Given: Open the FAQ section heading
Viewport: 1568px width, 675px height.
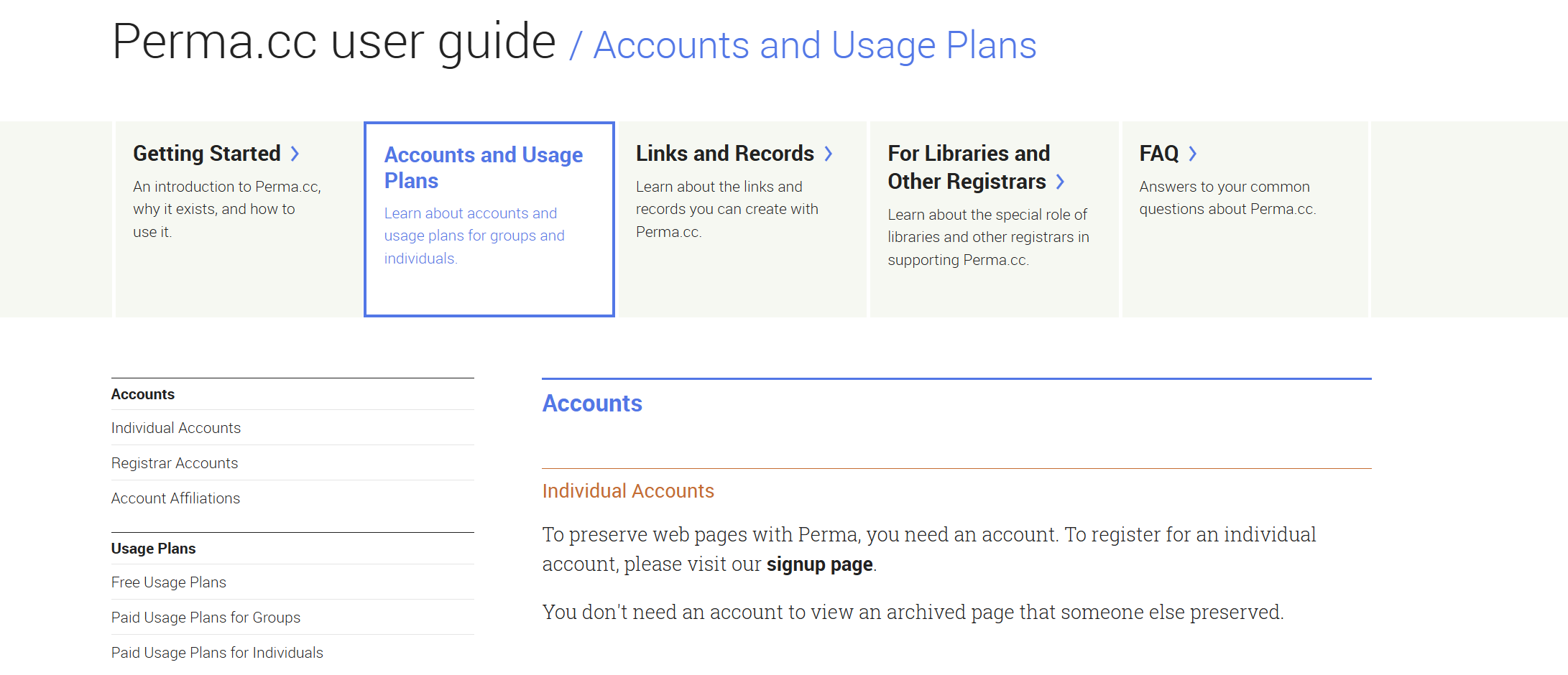Looking at the screenshot, I should [x=1159, y=154].
